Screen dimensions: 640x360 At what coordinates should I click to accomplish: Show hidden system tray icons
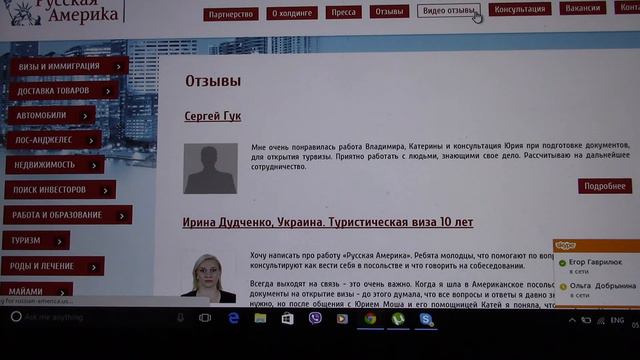pyautogui.click(x=572, y=320)
